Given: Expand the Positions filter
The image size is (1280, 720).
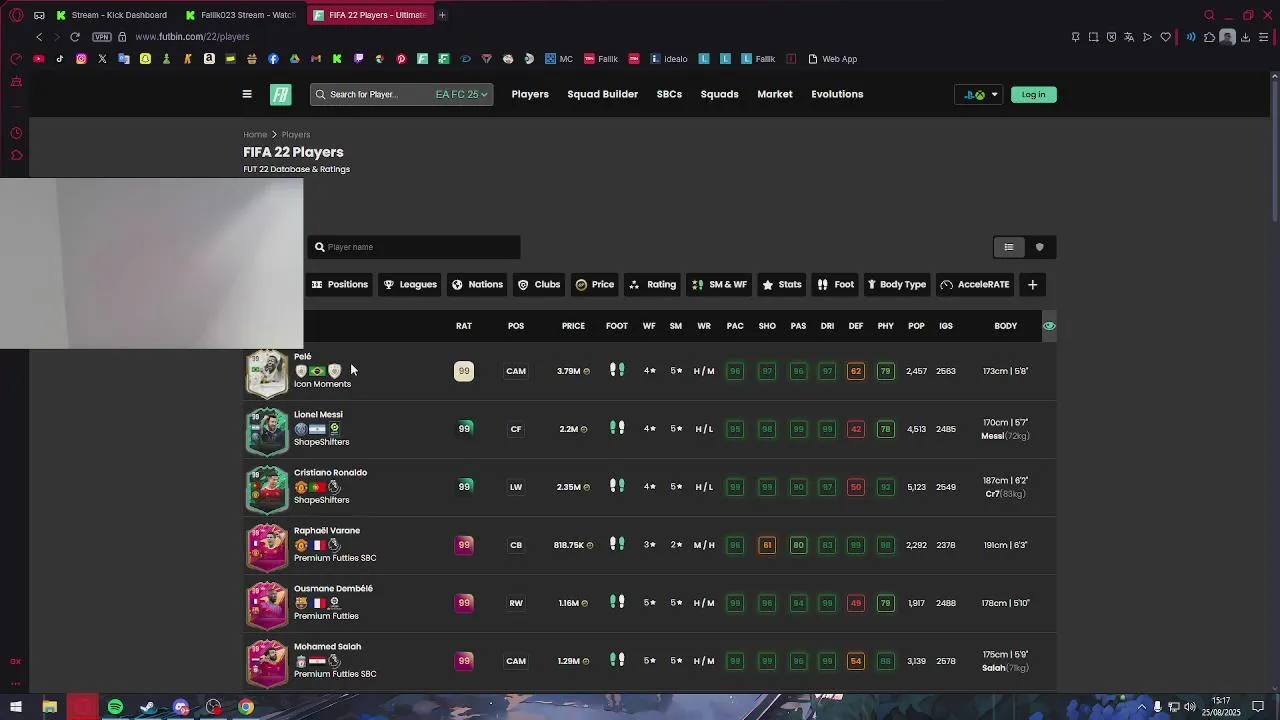Looking at the screenshot, I should point(339,285).
